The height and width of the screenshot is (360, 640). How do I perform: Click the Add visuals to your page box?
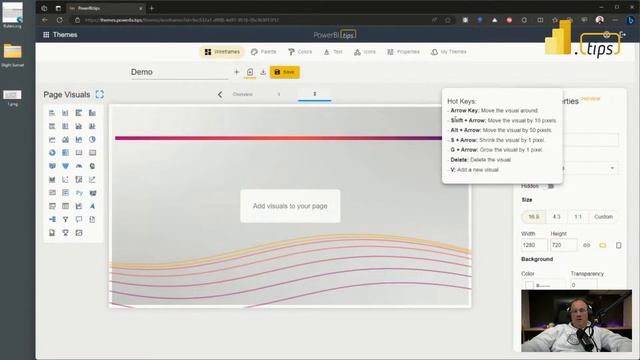click(290, 206)
